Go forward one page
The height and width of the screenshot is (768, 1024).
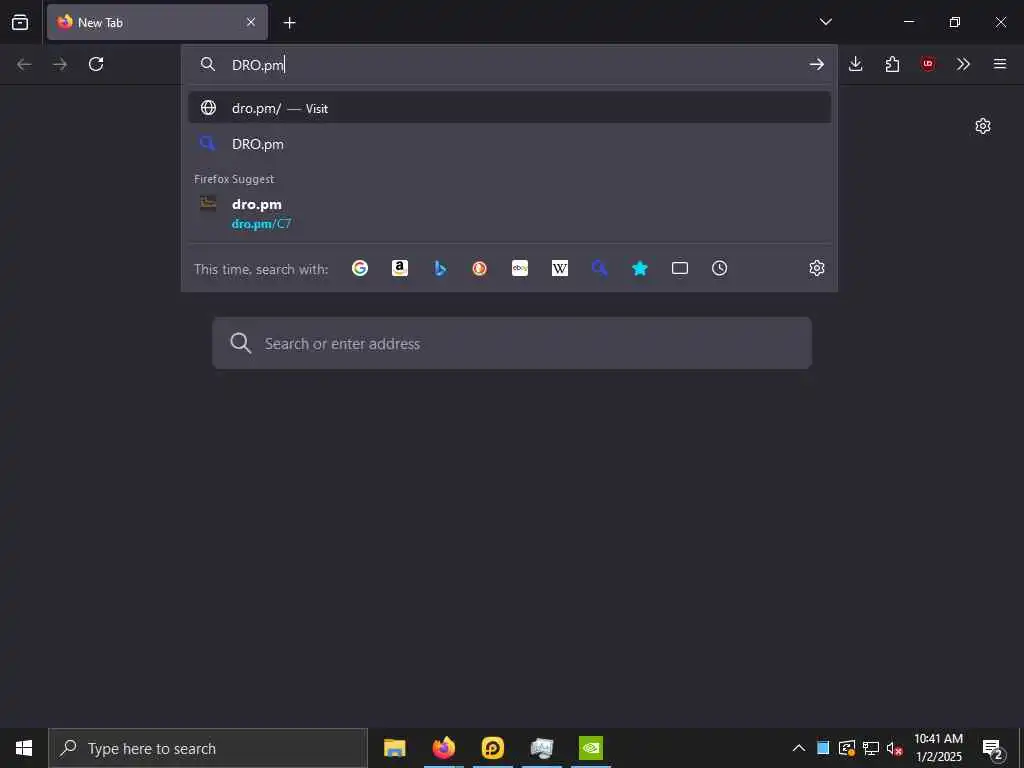click(60, 64)
